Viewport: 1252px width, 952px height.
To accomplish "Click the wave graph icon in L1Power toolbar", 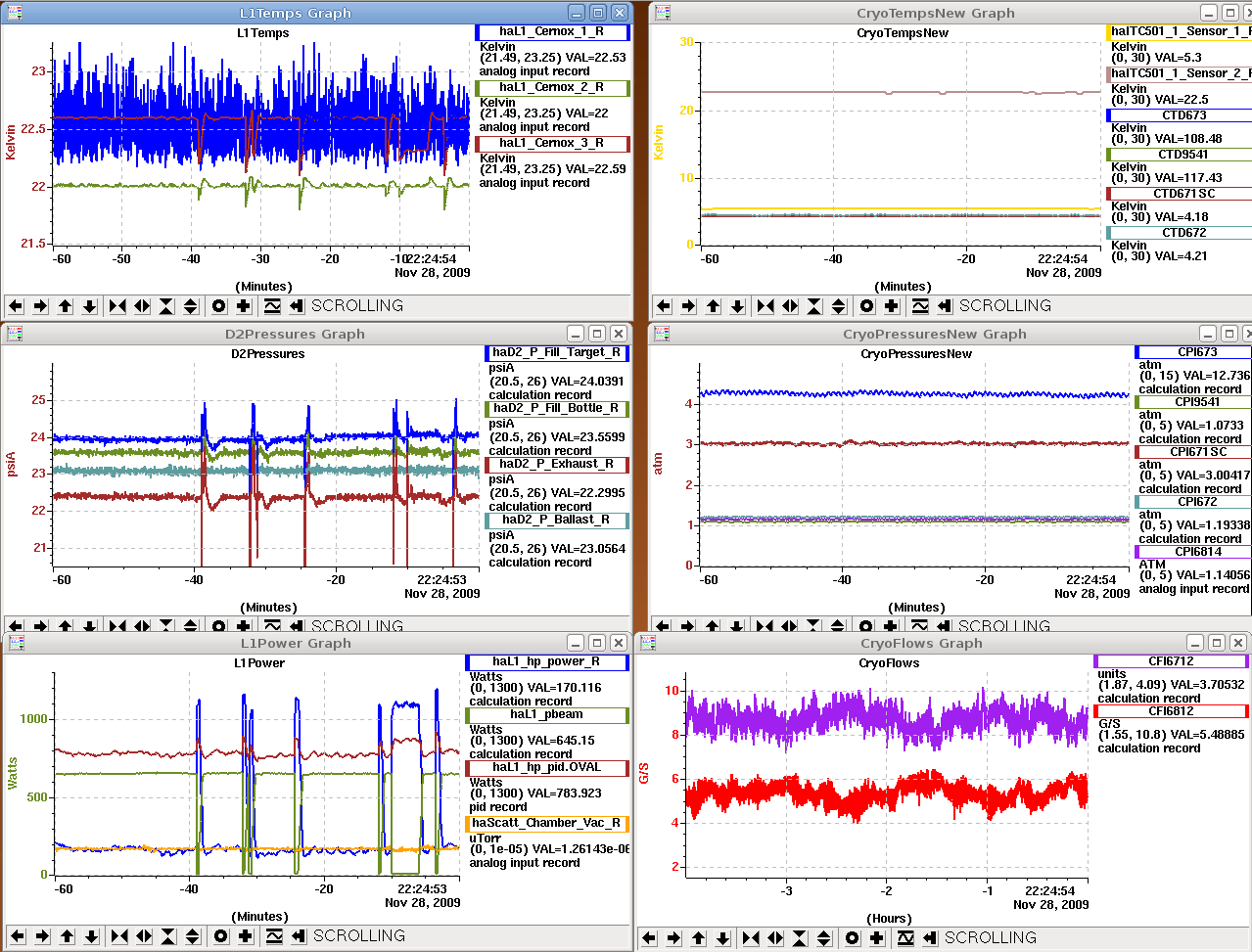I will [x=274, y=936].
